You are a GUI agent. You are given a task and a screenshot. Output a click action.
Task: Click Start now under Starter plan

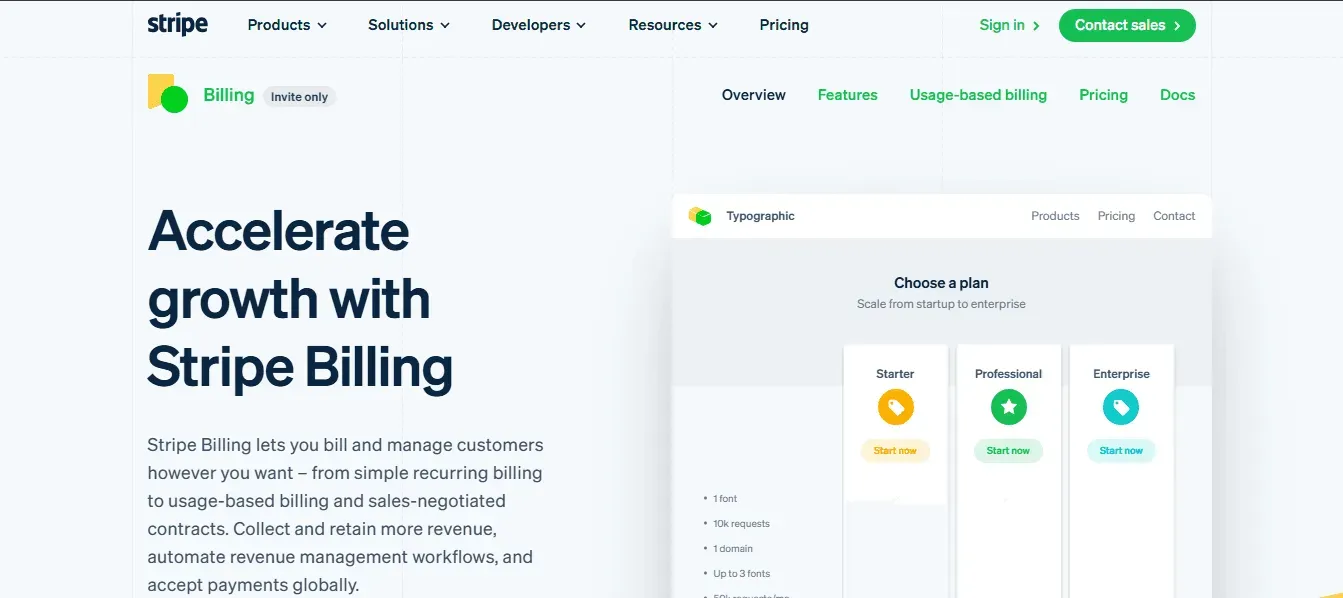pos(895,451)
